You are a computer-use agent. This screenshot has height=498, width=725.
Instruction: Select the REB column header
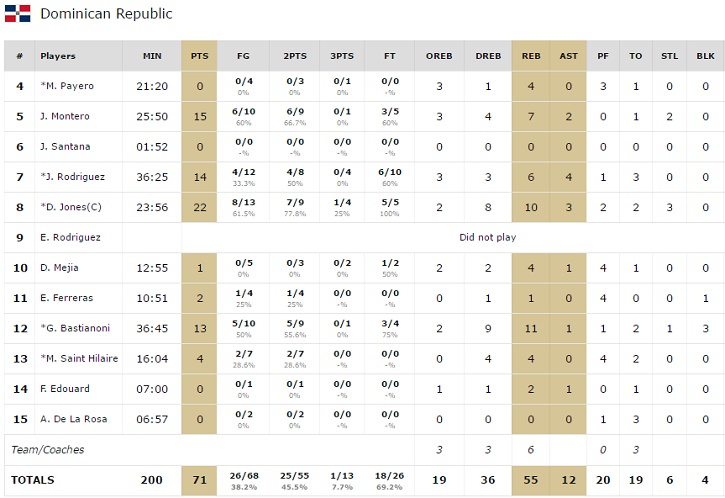[531, 56]
